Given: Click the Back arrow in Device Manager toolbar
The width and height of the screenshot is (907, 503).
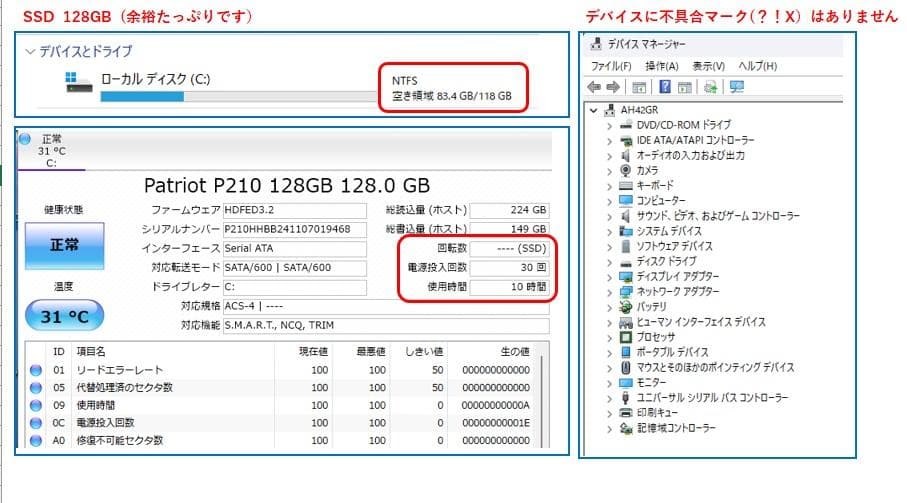Looking at the screenshot, I should 594,87.
